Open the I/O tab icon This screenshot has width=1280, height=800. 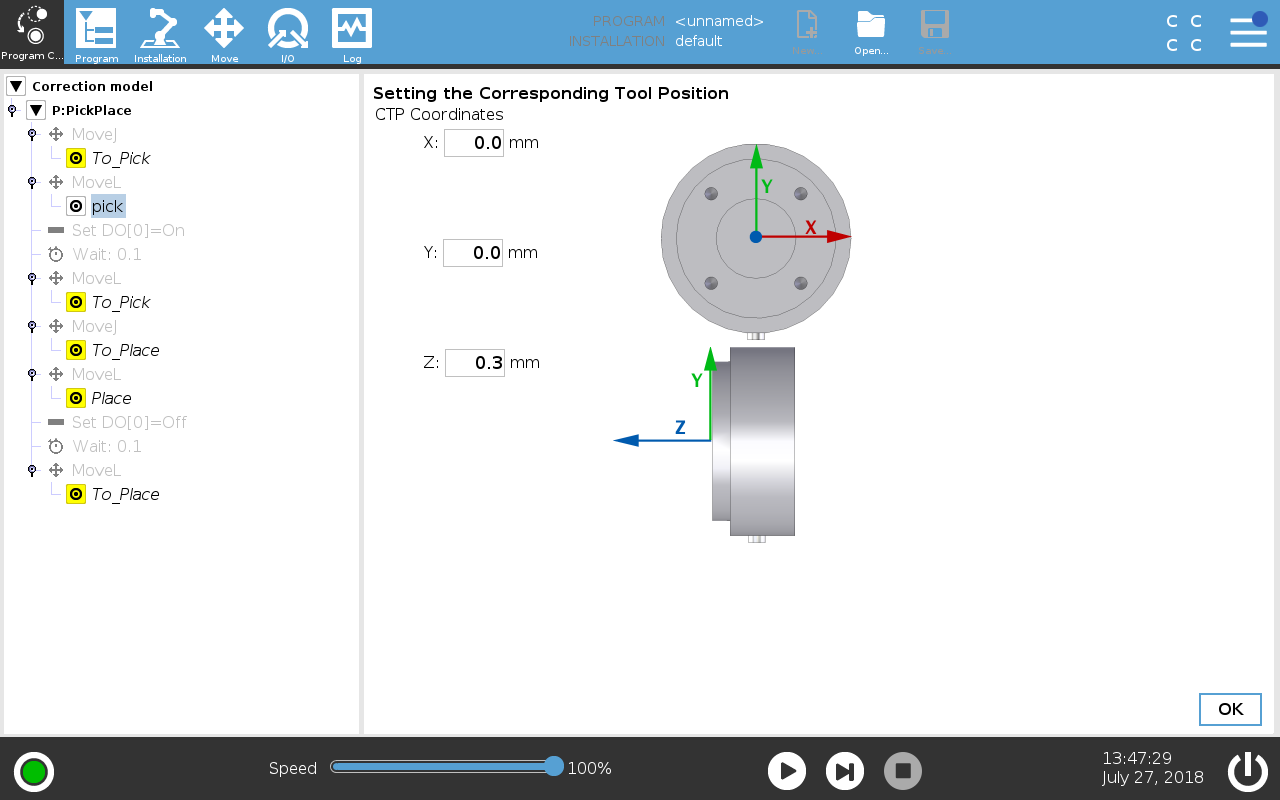[287, 30]
